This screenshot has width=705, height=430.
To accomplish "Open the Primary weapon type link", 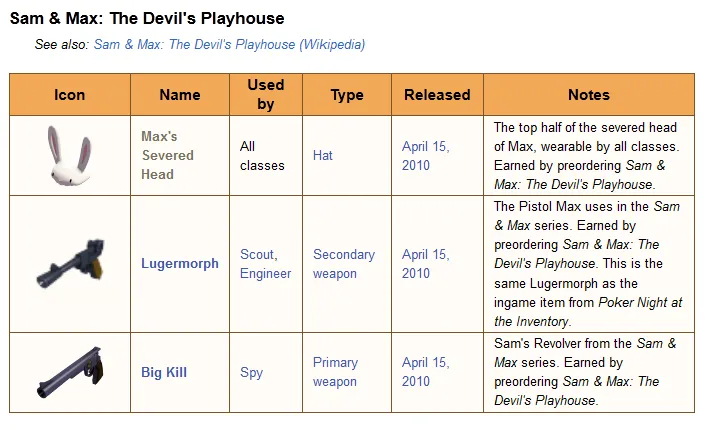I will pyautogui.click(x=335, y=373).
